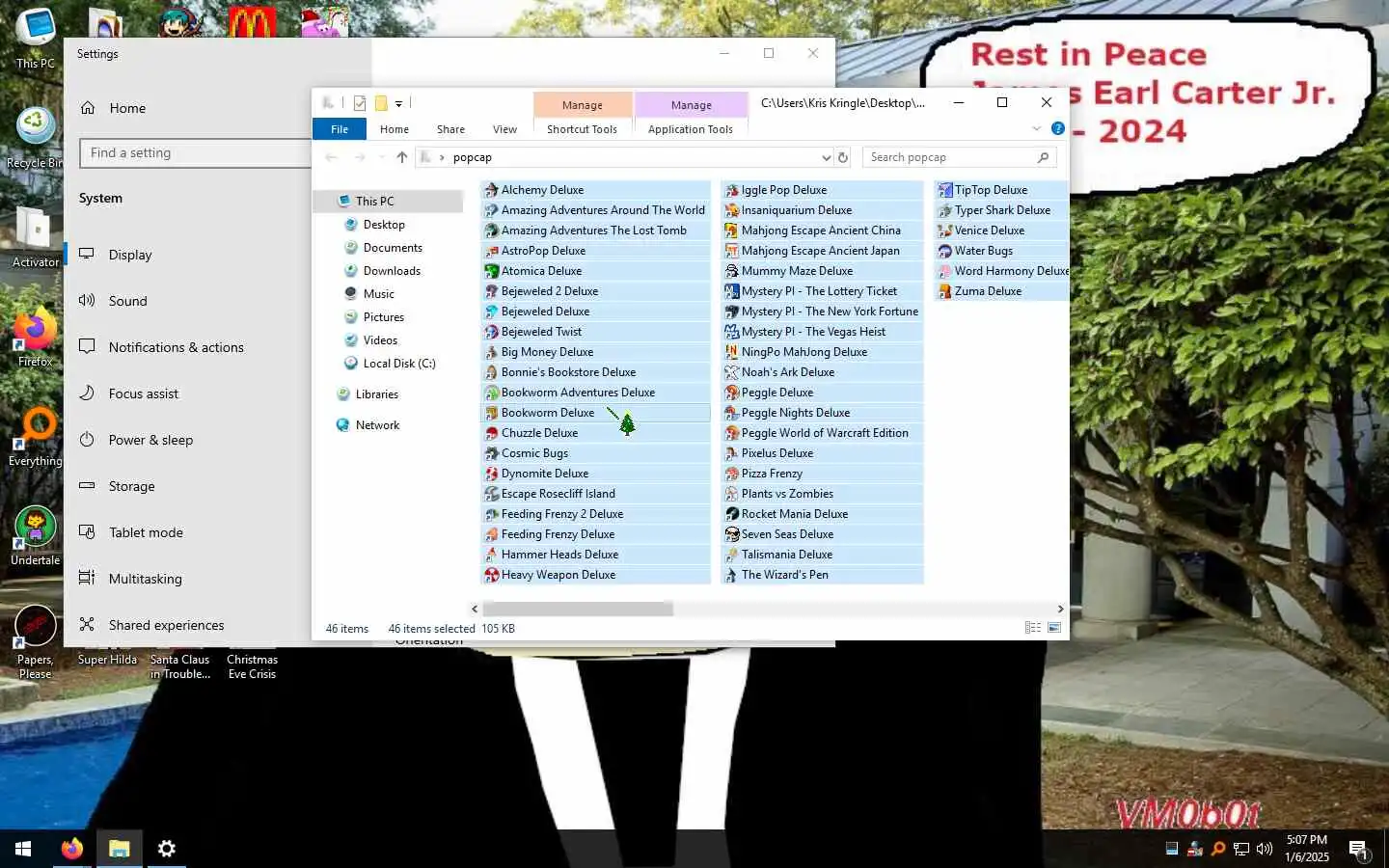Select the AstroPop Deluxe shortcut icon
This screenshot has height=868, width=1389.
[492, 251]
